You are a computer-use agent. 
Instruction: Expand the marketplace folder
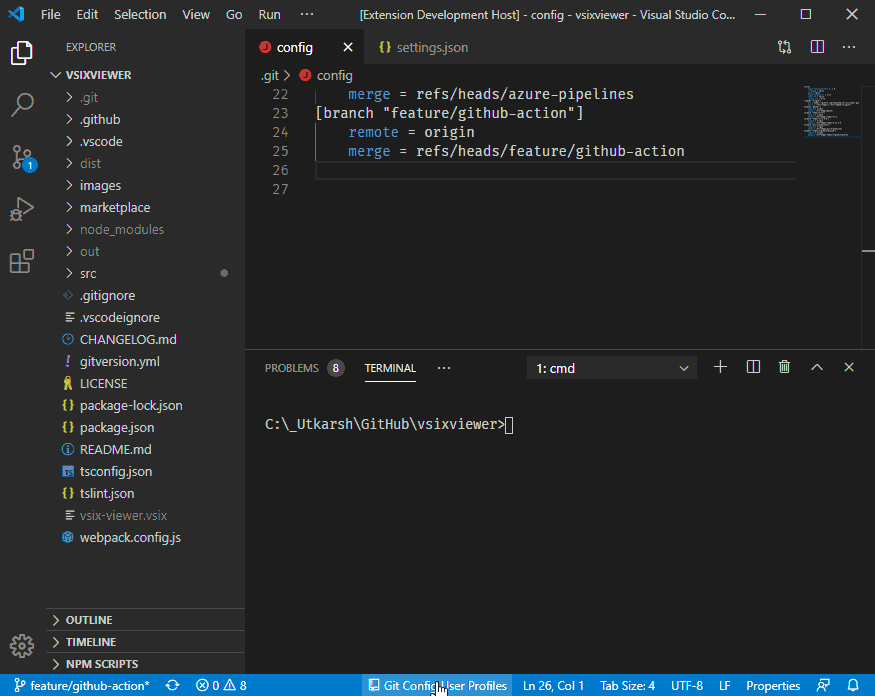click(x=146, y=208)
